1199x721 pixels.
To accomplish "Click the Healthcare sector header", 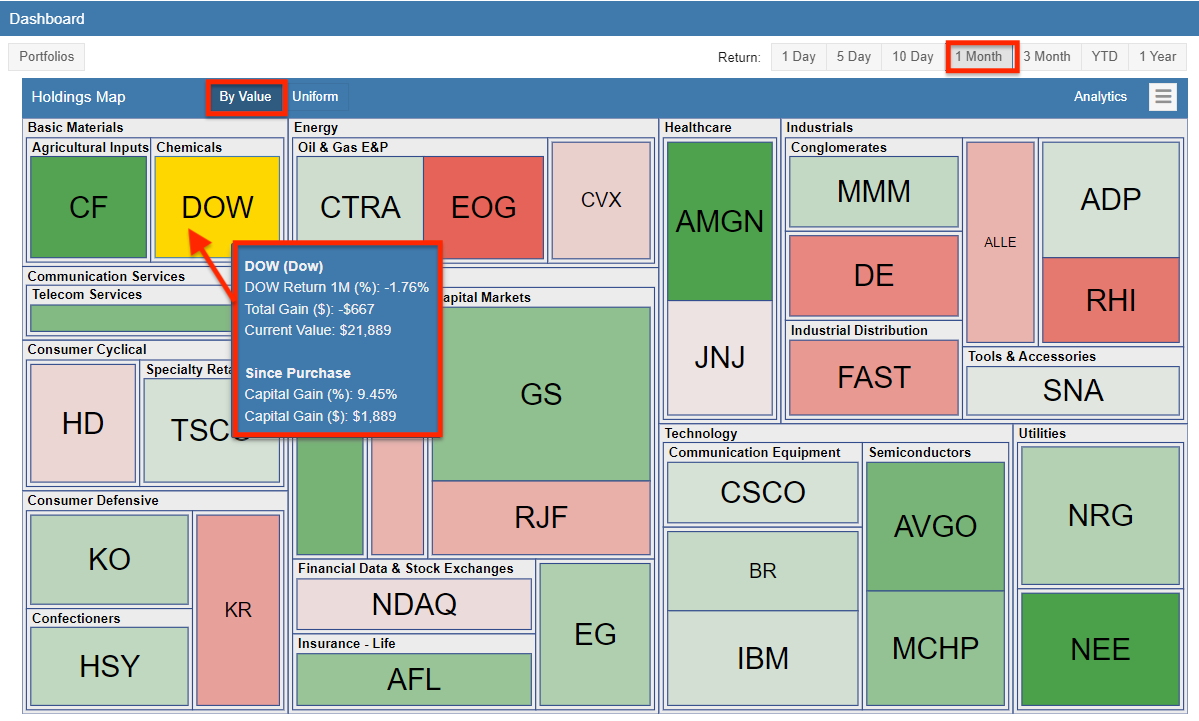I will (697, 128).
